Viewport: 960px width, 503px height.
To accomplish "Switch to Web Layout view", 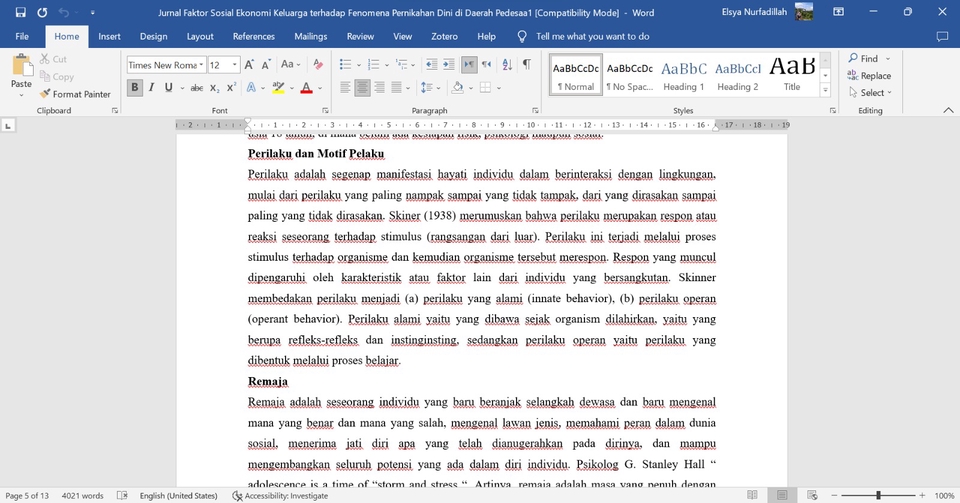I will tap(812, 495).
